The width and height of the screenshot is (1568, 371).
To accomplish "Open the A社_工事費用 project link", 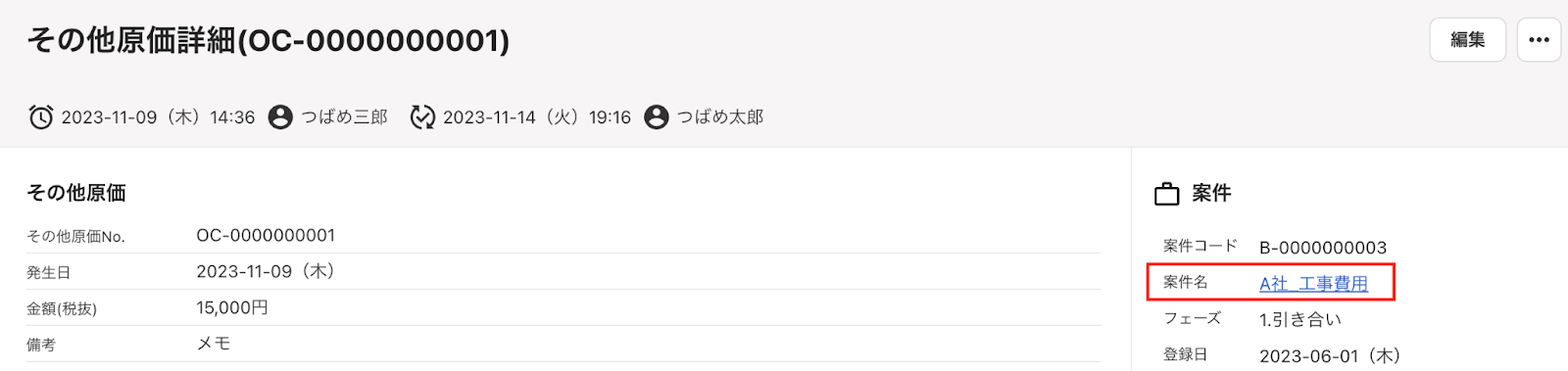I will click(x=1313, y=284).
